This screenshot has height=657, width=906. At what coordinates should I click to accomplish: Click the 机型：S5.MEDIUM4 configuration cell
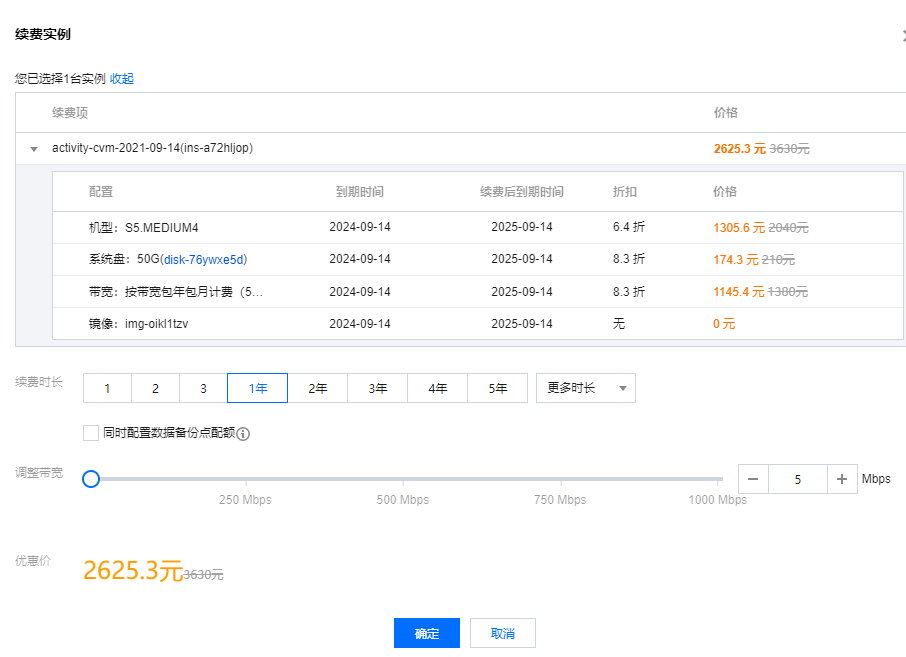(x=144, y=228)
